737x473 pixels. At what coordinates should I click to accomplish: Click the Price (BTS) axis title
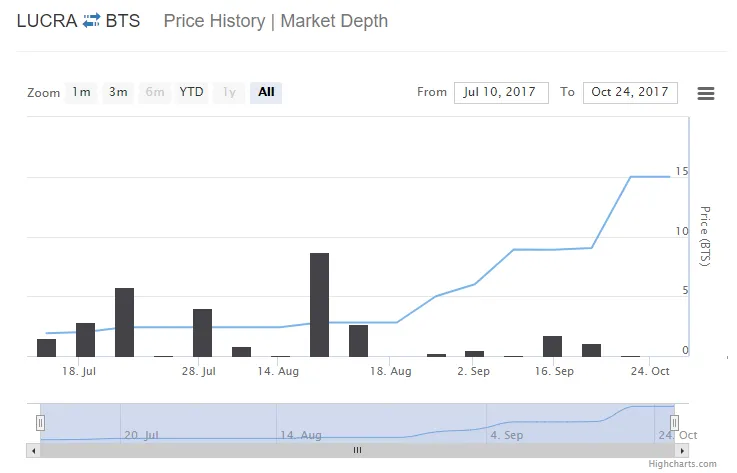(x=705, y=236)
